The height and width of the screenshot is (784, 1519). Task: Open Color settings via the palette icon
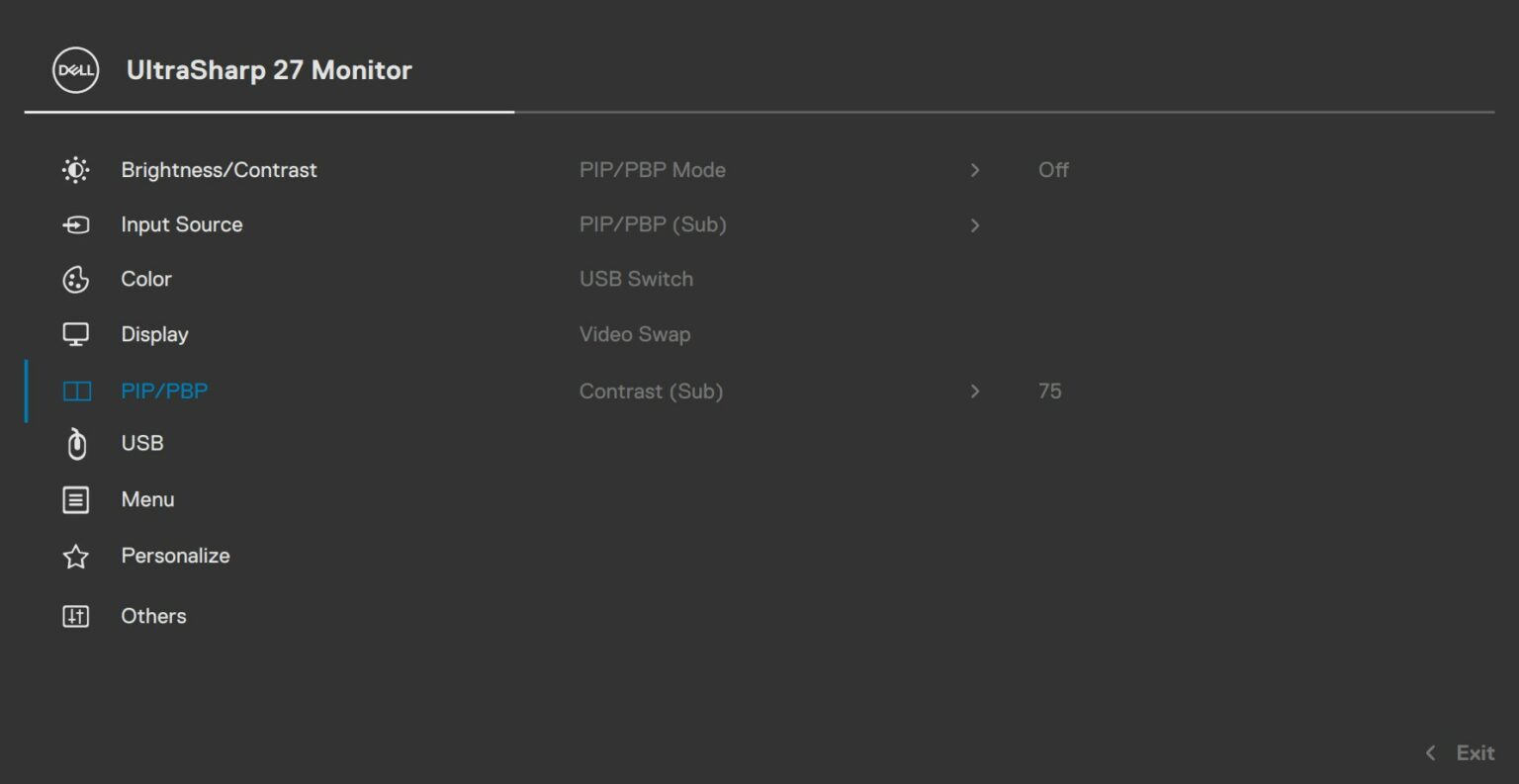point(74,279)
